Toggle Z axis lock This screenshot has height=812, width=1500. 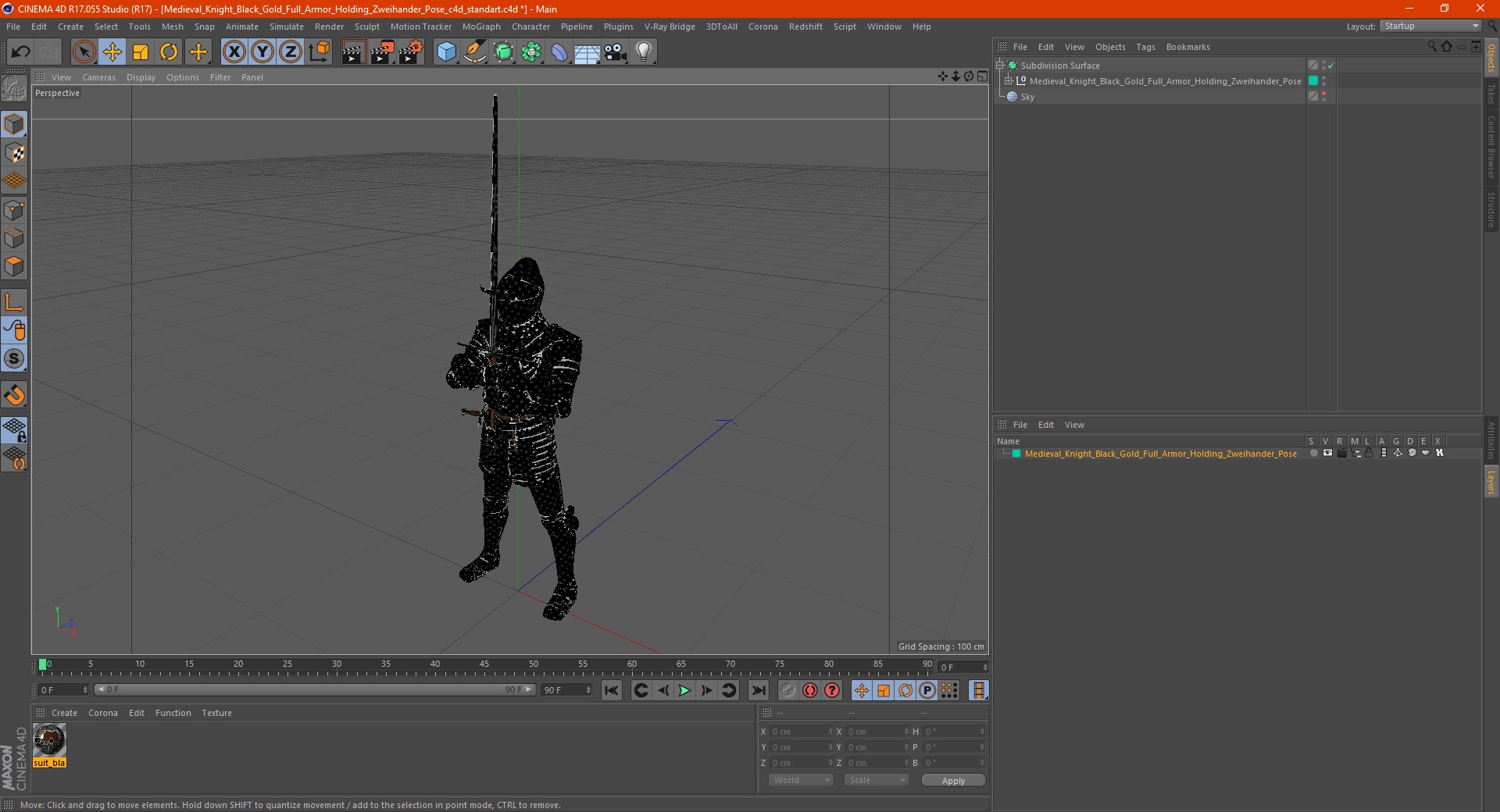[291, 52]
